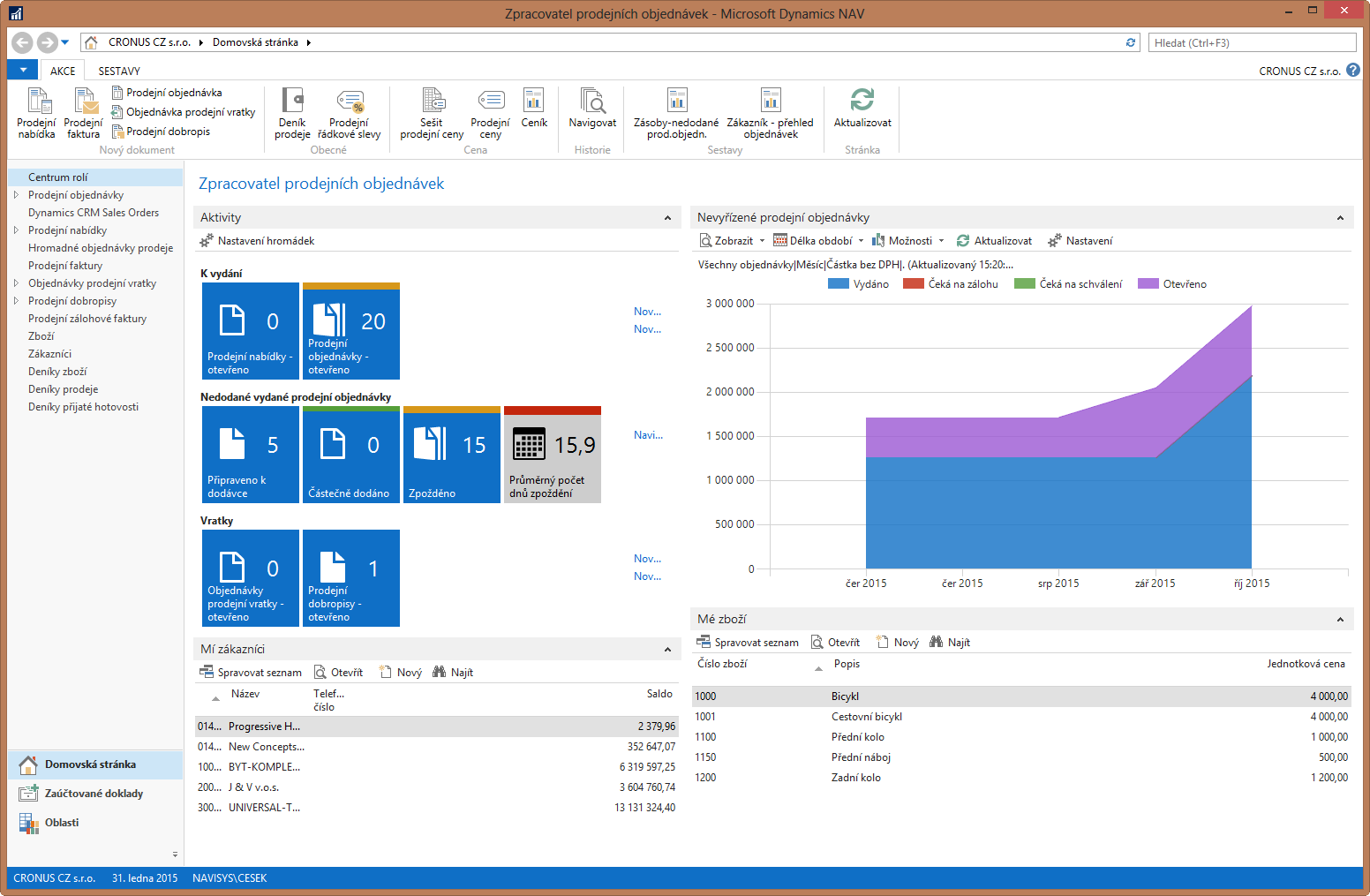Click Nový in Mí zákazníci toolbar

pos(401,673)
